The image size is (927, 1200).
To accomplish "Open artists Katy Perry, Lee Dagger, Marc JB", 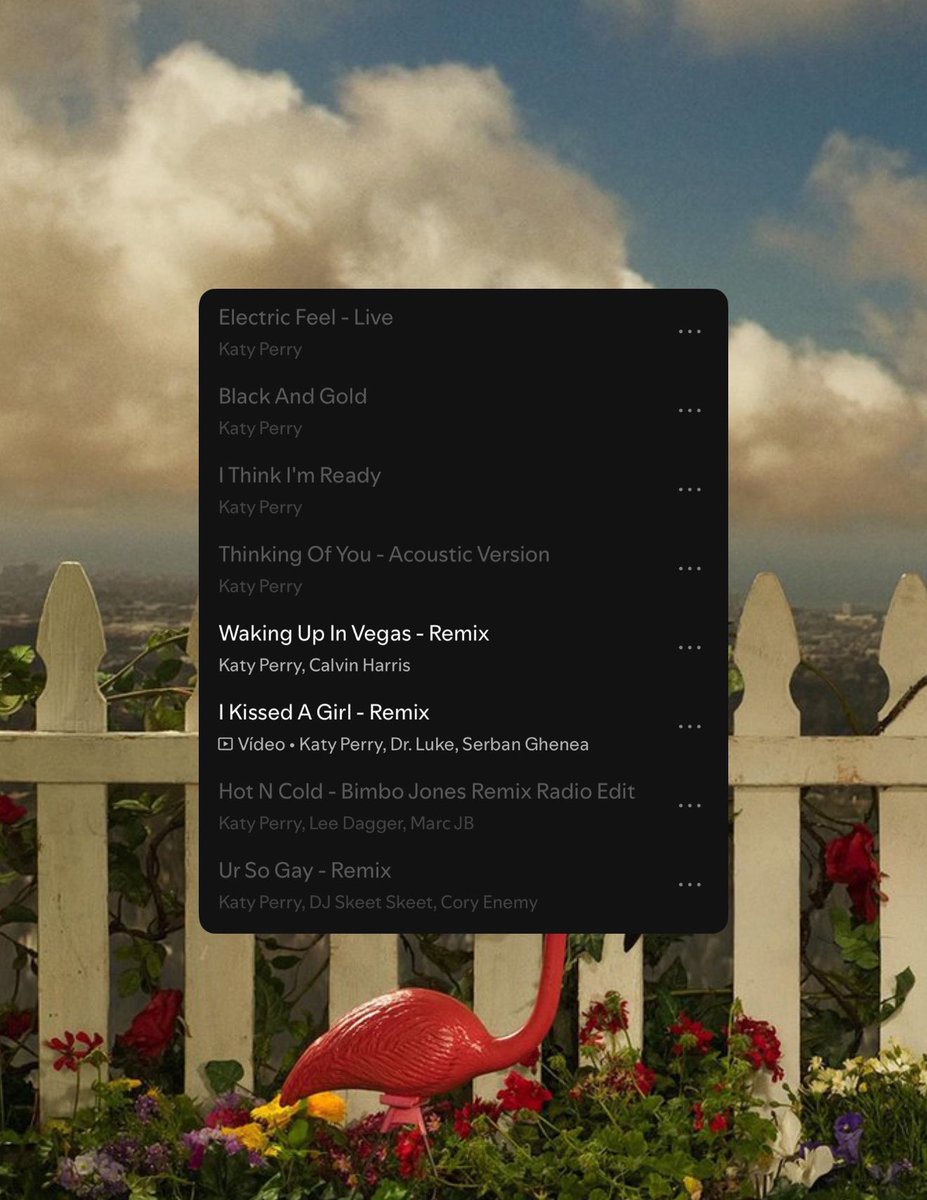I will pyautogui.click(x=346, y=823).
